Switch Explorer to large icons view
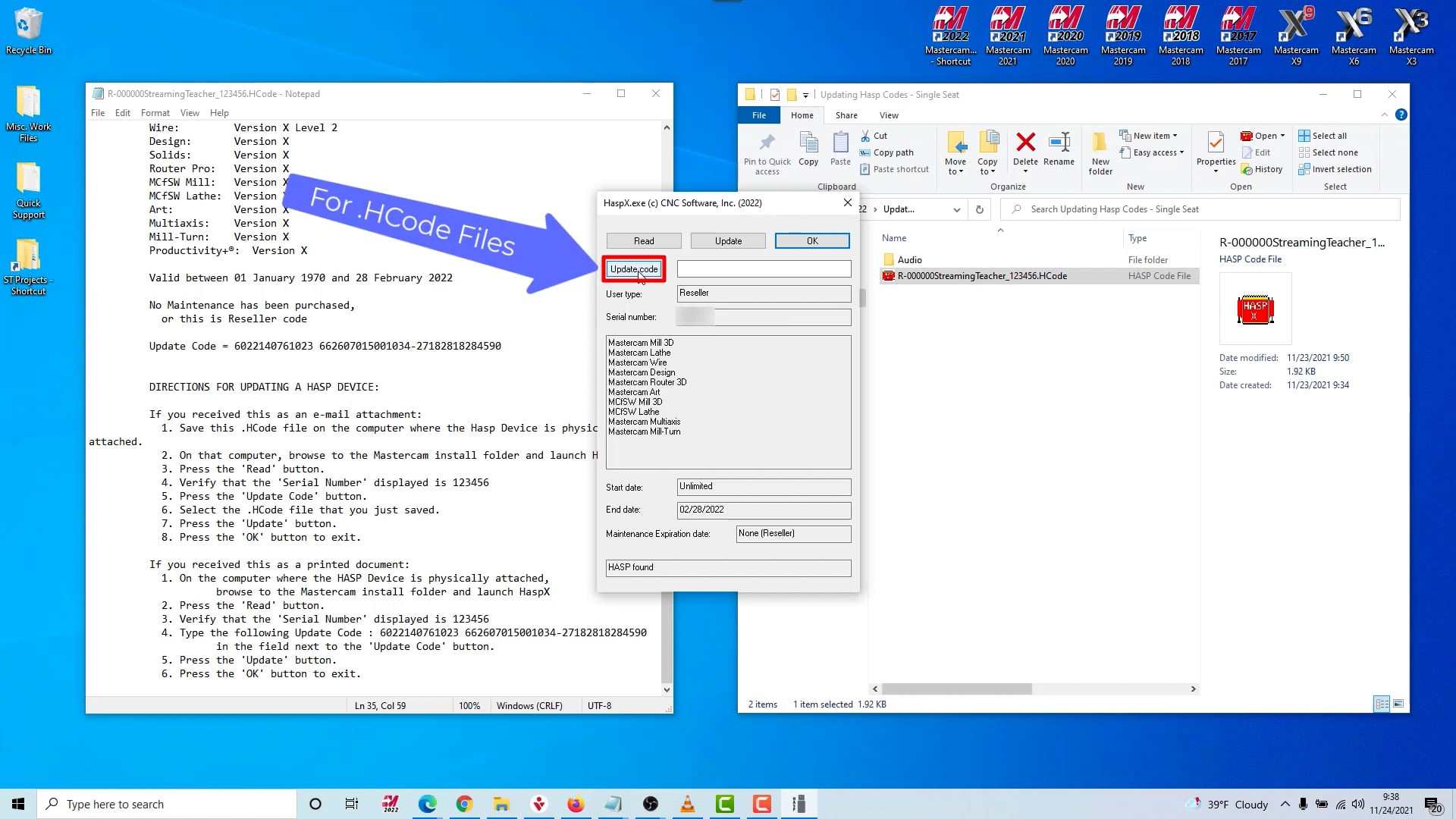This screenshot has height=819, width=1456. 1399,704
